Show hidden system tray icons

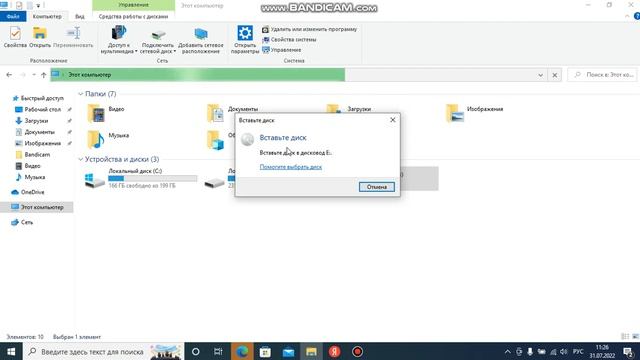click(507, 351)
